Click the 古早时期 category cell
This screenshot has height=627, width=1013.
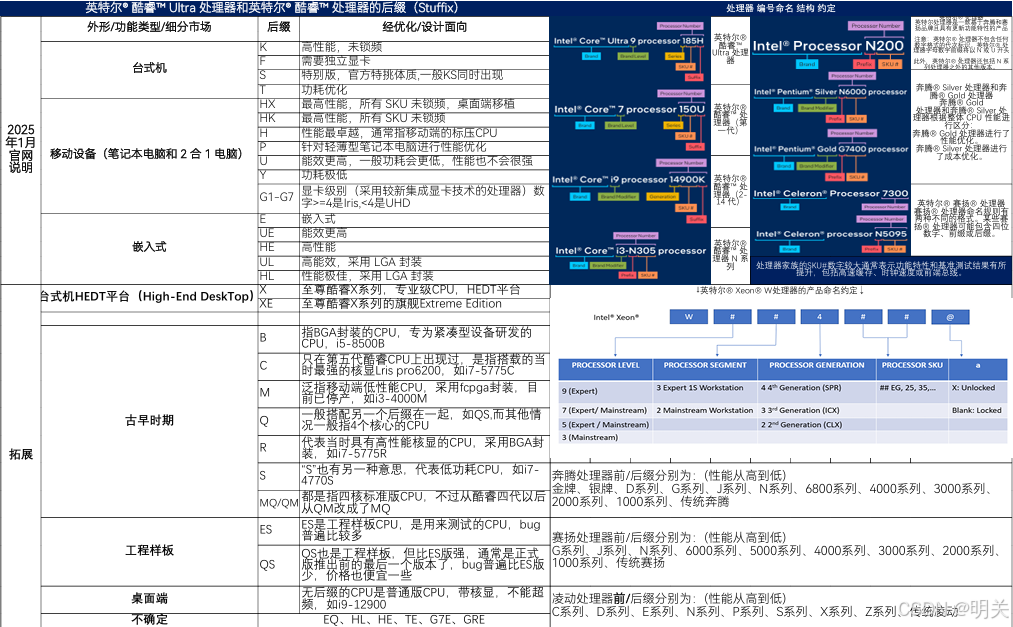[x=149, y=421]
